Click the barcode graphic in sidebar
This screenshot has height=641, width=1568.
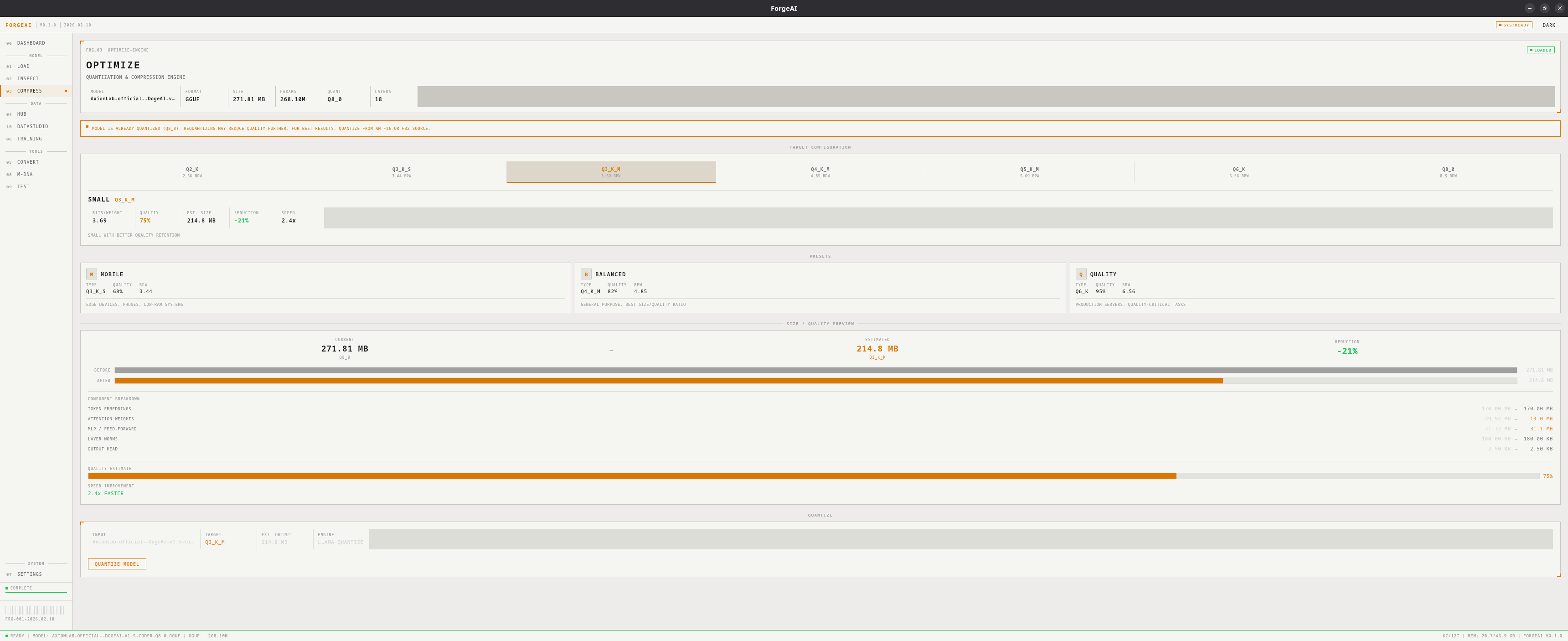[35, 610]
